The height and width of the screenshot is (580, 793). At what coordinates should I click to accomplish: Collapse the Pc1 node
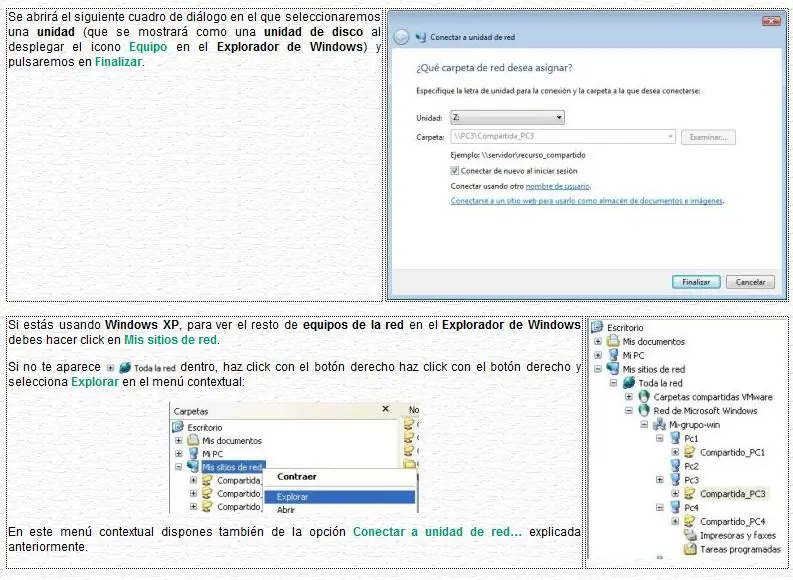pos(659,438)
